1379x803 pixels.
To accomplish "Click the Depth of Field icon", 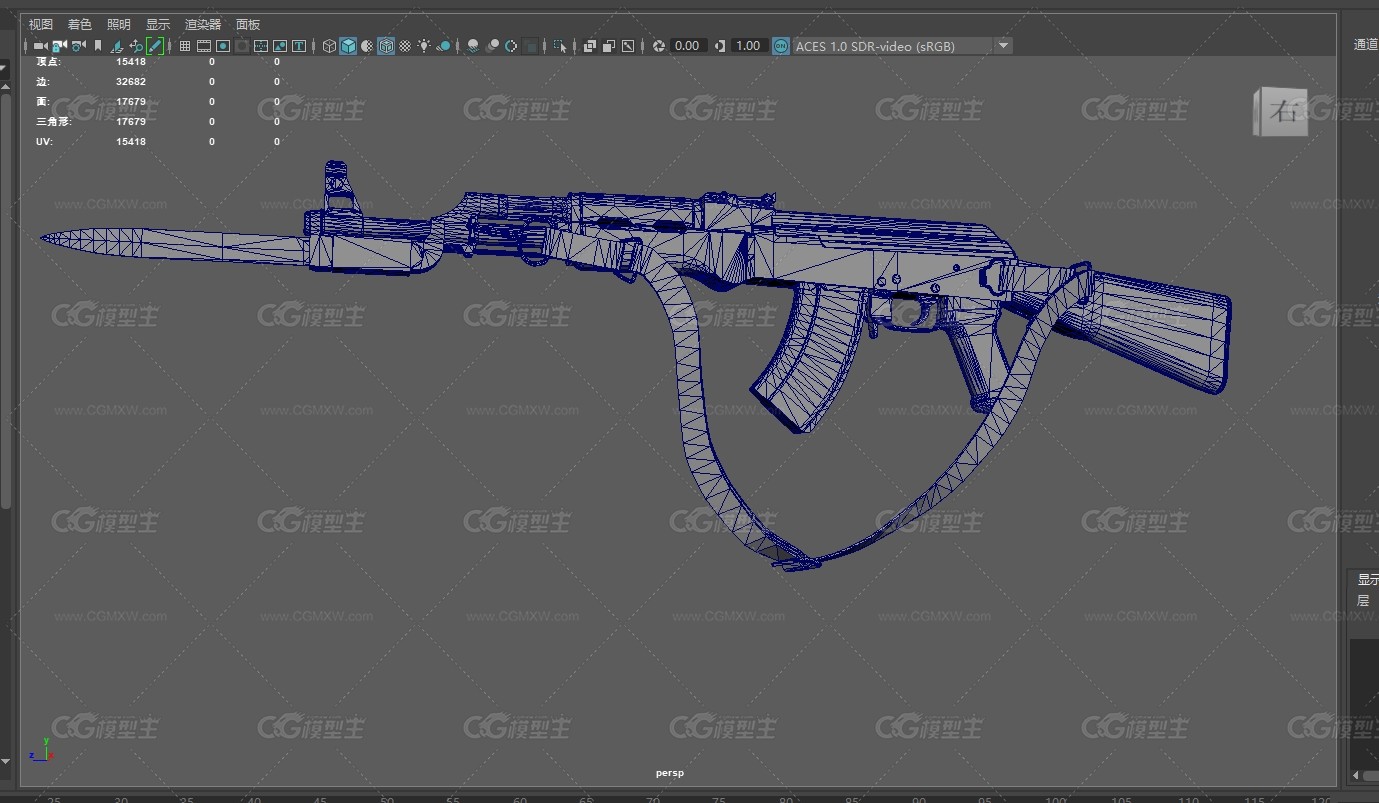I will [531, 46].
